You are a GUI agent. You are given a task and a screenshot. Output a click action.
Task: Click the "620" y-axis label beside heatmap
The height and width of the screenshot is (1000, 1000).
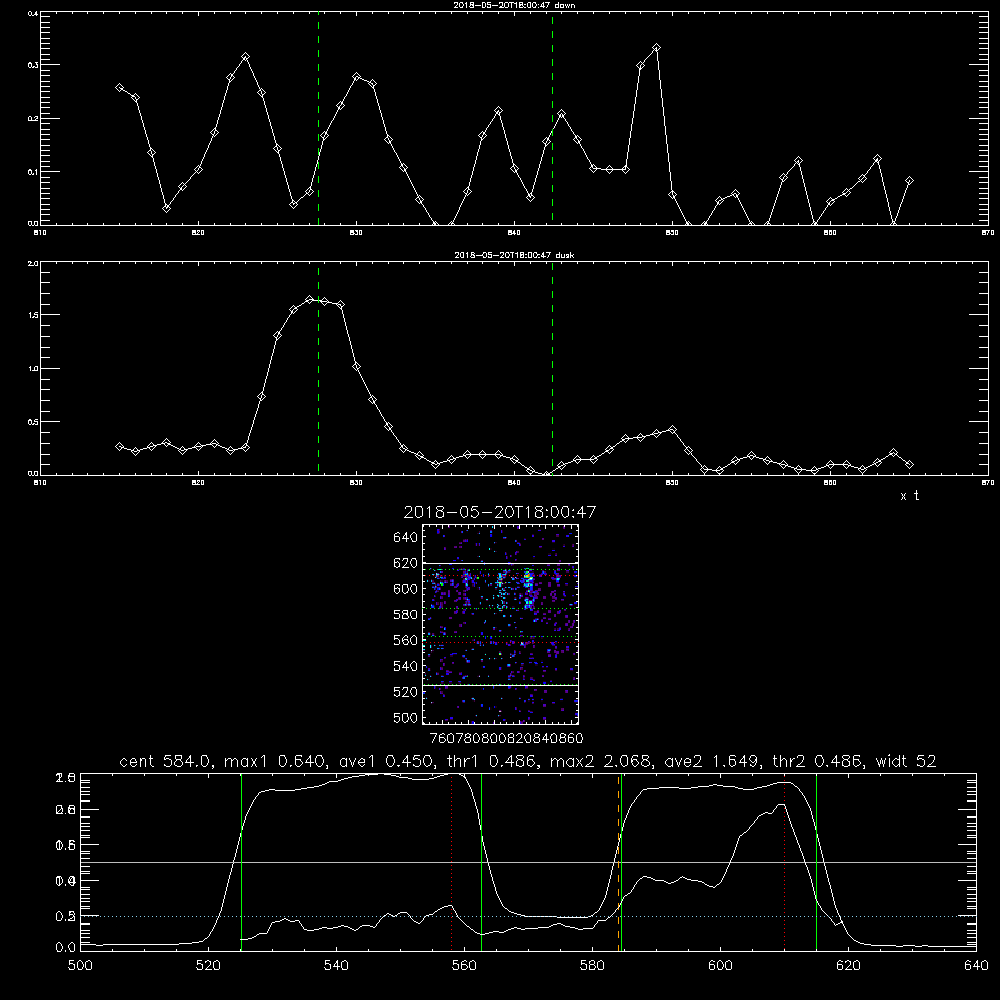click(x=406, y=563)
